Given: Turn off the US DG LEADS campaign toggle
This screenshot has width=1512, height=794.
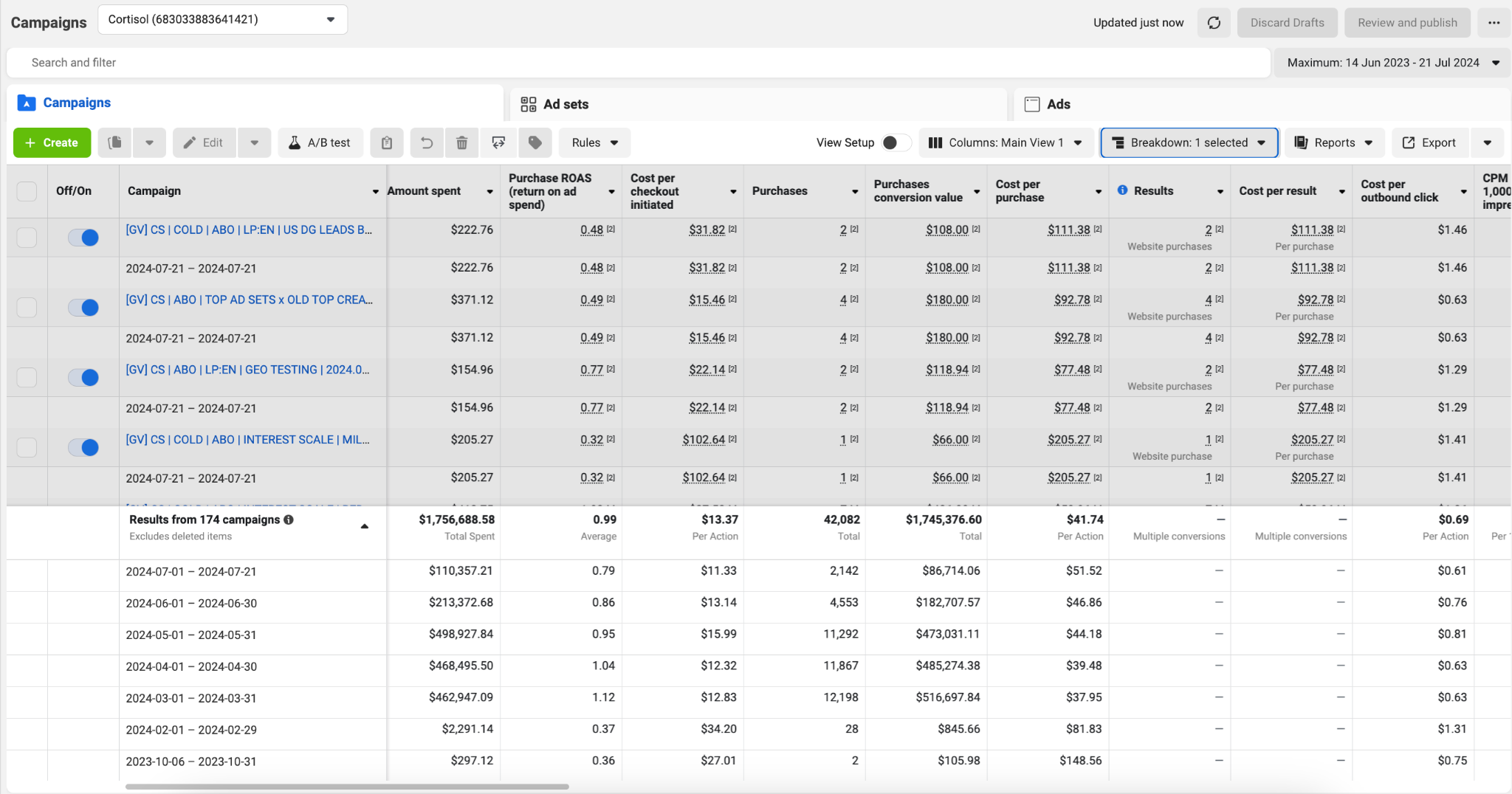Looking at the screenshot, I should point(83,238).
